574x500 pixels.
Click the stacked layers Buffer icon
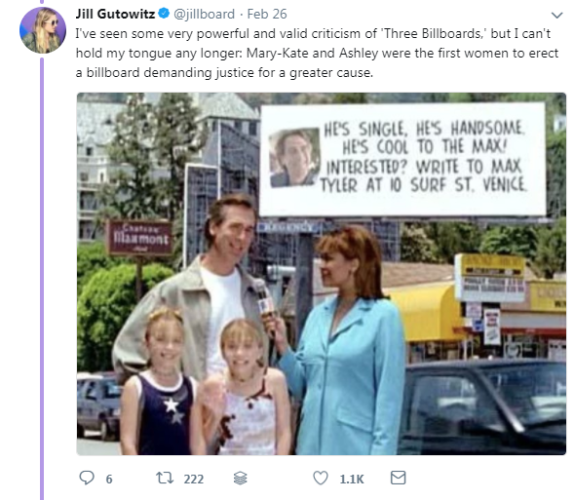pyautogui.click(x=241, y=478)
